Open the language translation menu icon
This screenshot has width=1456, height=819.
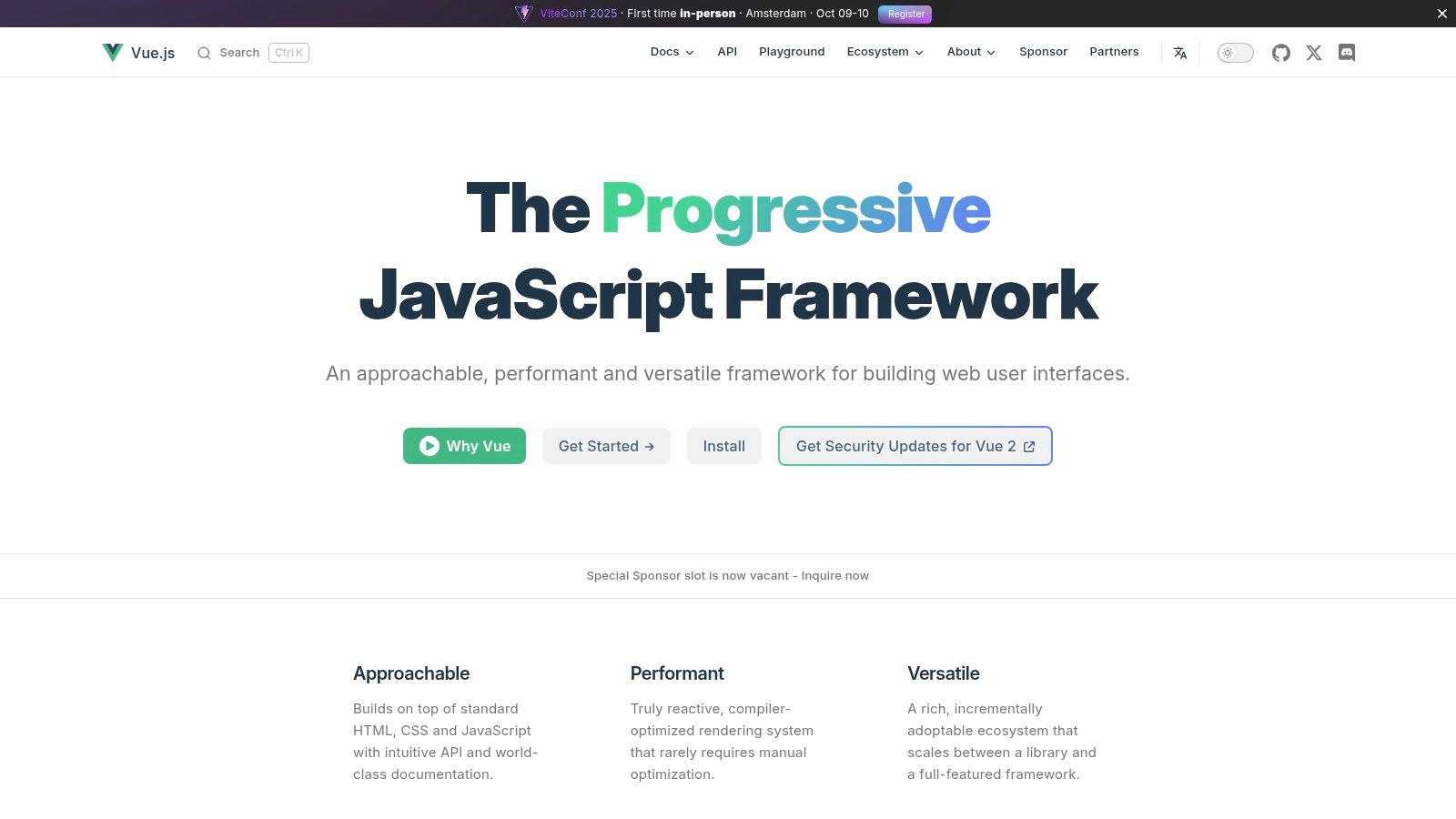tap(1180, 53)
